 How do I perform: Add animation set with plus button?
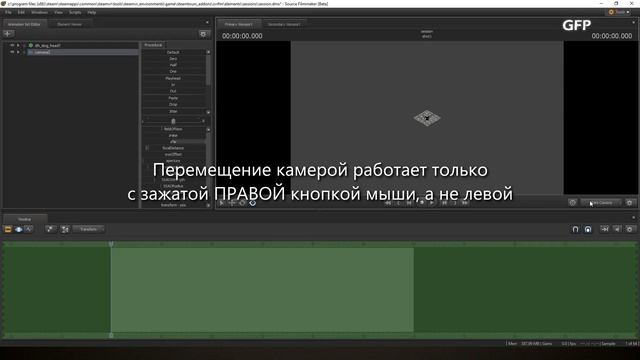tap(8, 34)
